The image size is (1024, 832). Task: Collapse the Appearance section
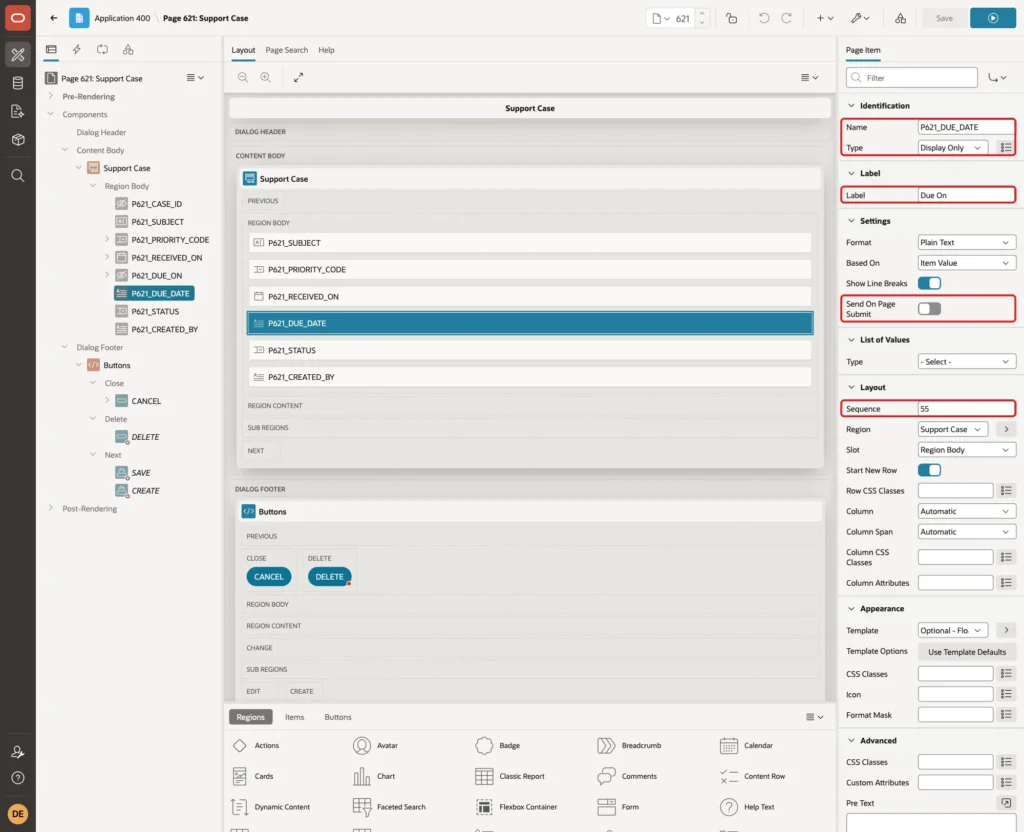851,609
